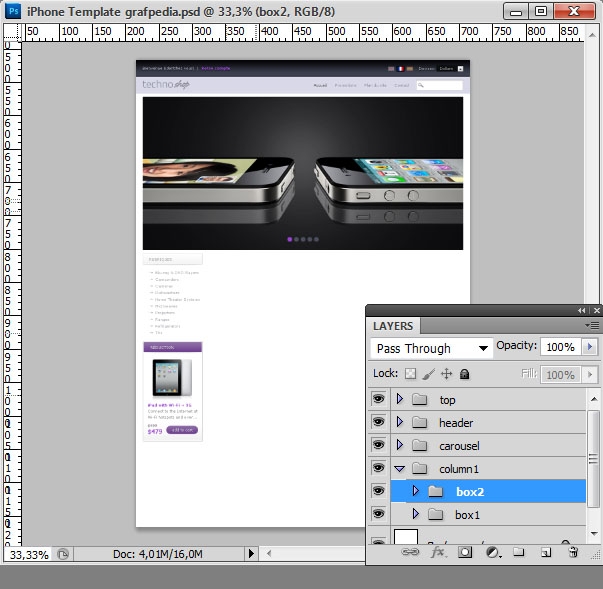
Task: Expand the header layer group
Action: pyautogui.click(x=400, y=422)
